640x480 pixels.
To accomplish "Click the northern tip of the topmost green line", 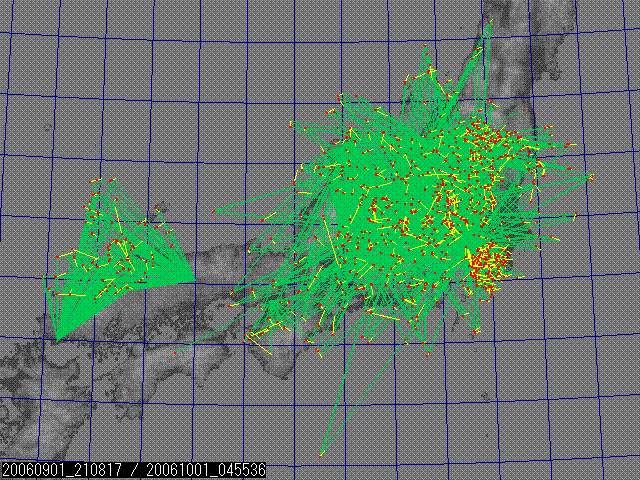I will pyautogui.click(x=490, y=25).
